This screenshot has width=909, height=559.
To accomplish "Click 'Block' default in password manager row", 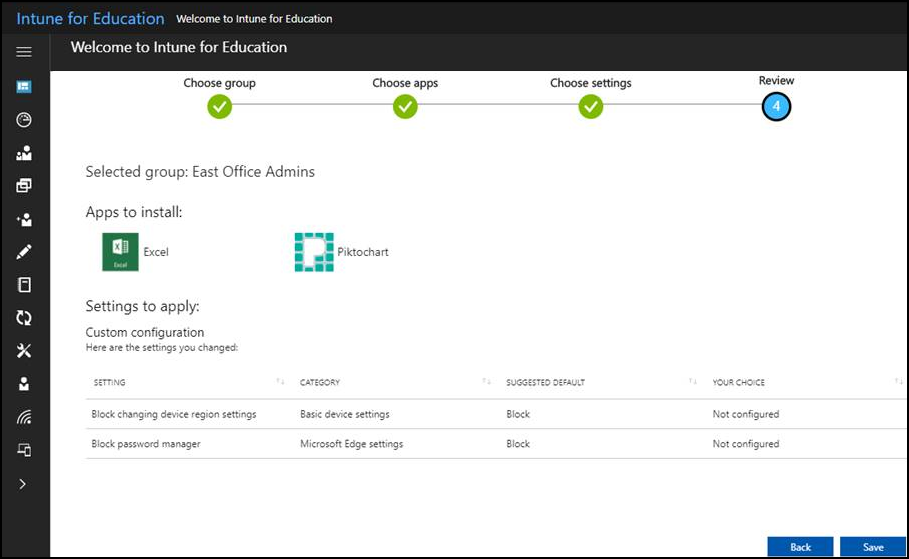I will coord(518,444).
